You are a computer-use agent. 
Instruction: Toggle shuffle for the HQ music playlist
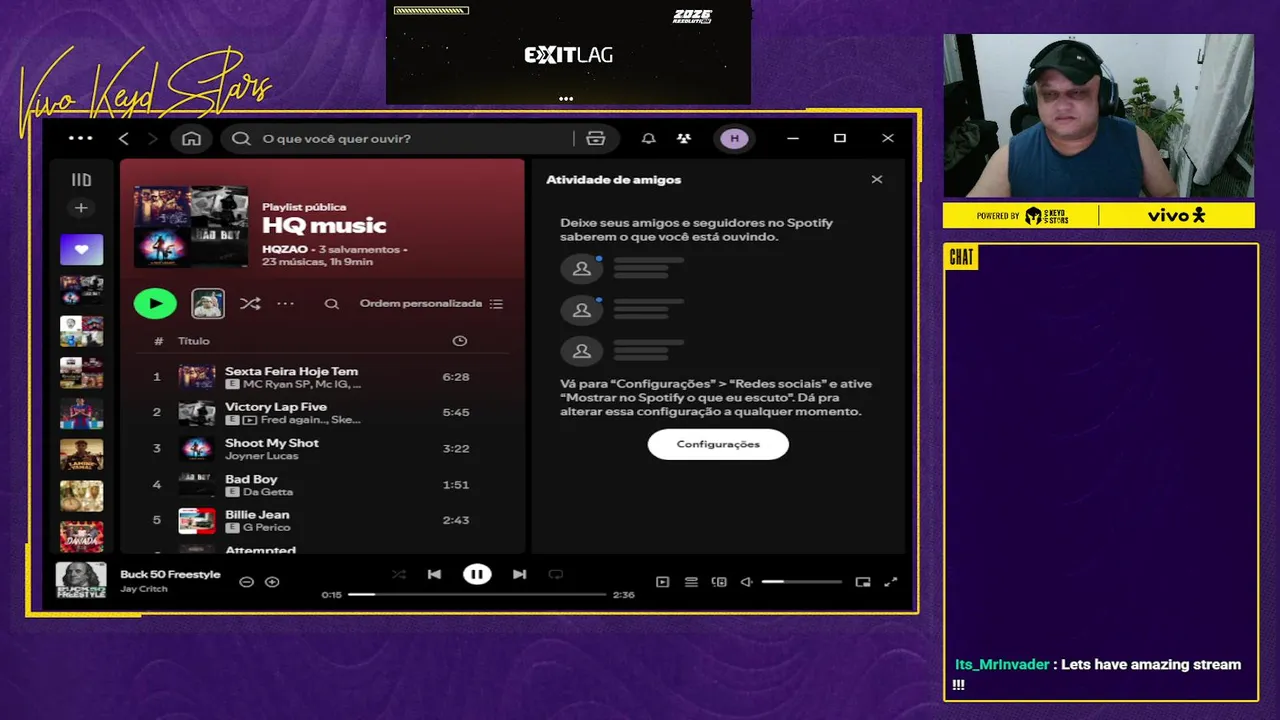(x=250, y=303)
